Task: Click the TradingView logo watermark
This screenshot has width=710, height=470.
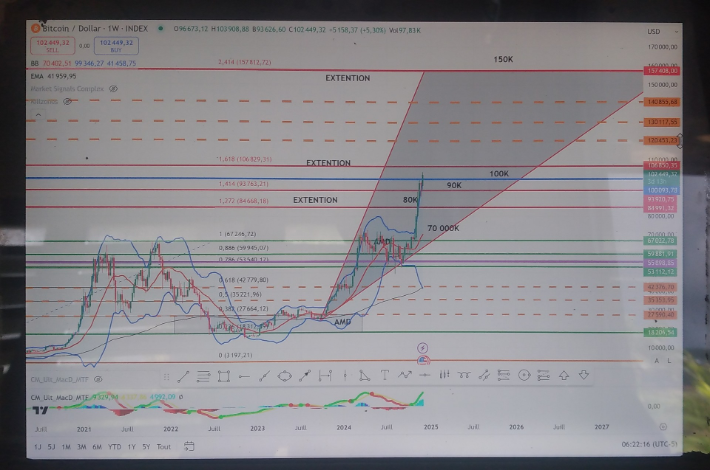Action: pyautogui.click(x=40, y=410)
